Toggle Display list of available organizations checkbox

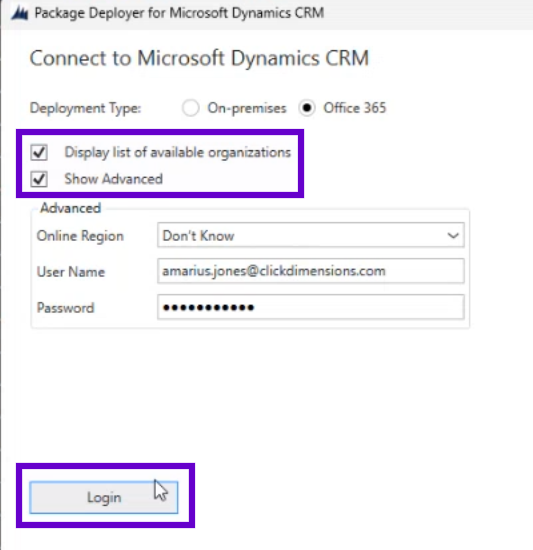[x=39, y=152]
